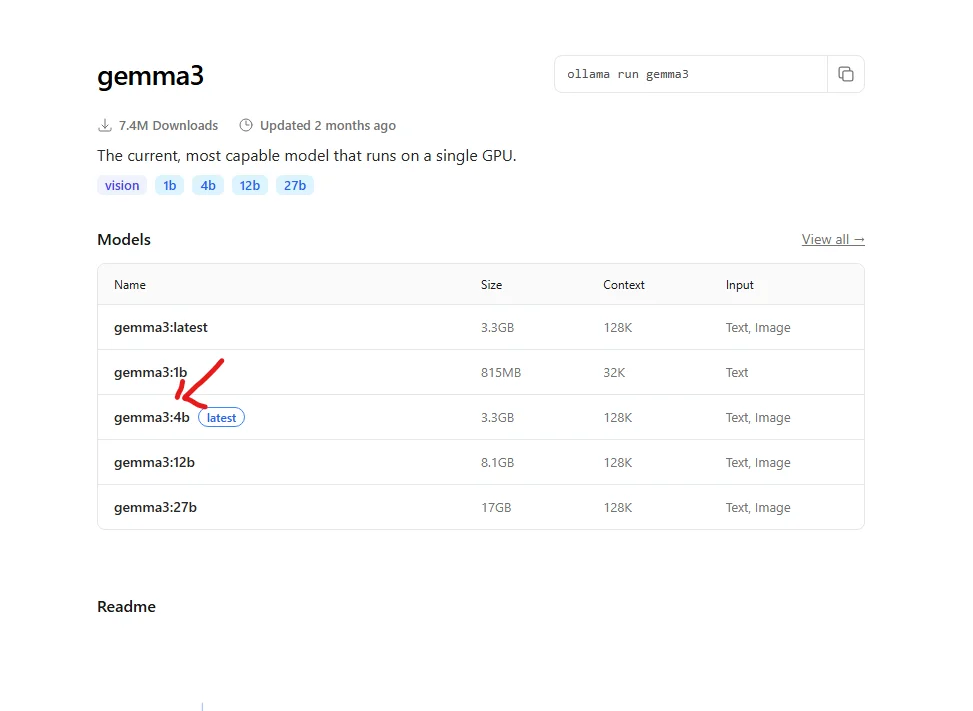Open the gemma3:latest model row

[x=481, y=327]
